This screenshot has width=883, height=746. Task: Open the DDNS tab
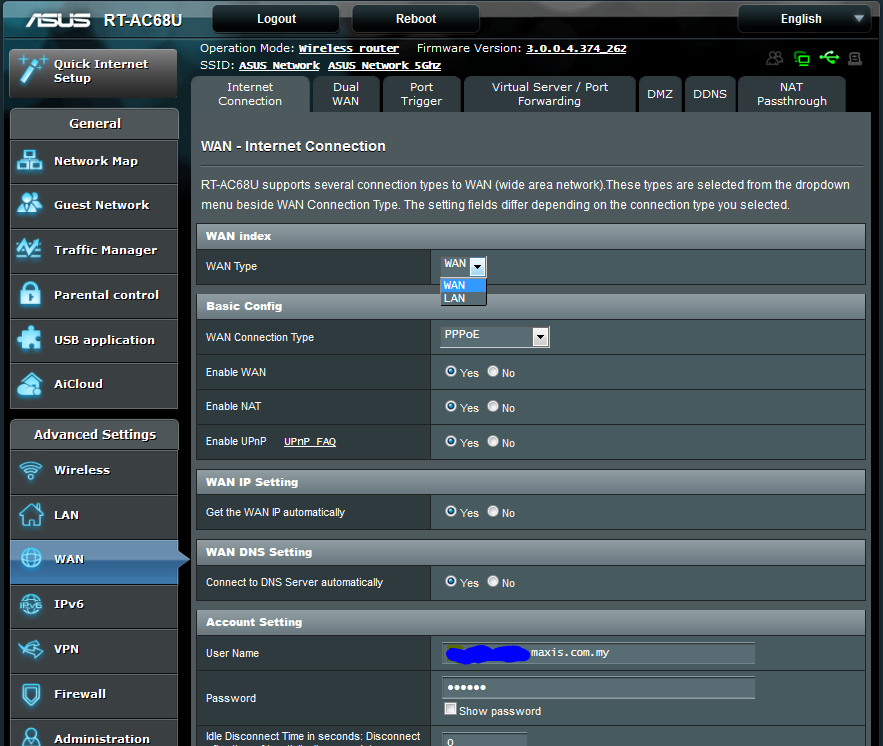coord(710,94)
